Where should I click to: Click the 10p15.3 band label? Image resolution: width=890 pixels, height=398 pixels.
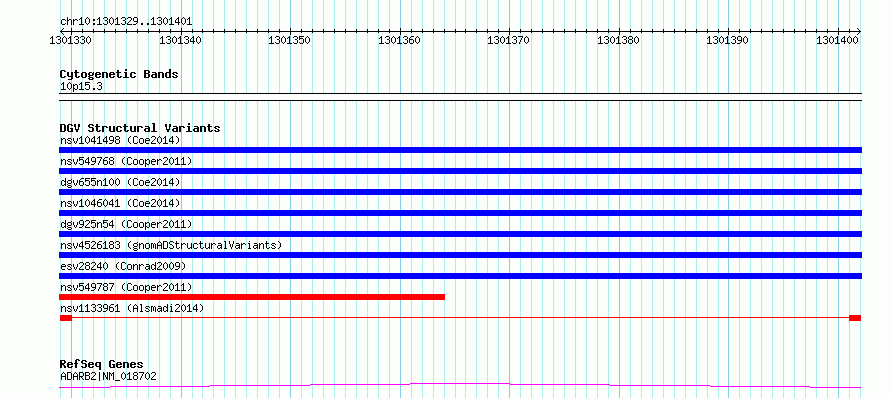[x=81, y=87]
